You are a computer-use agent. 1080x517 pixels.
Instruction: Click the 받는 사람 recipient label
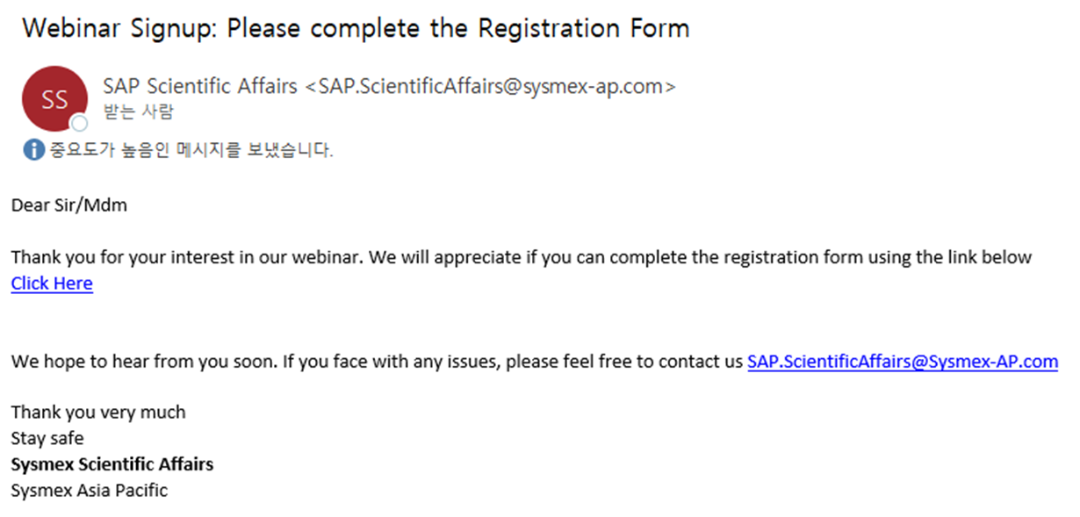click(x=138, y=112)
